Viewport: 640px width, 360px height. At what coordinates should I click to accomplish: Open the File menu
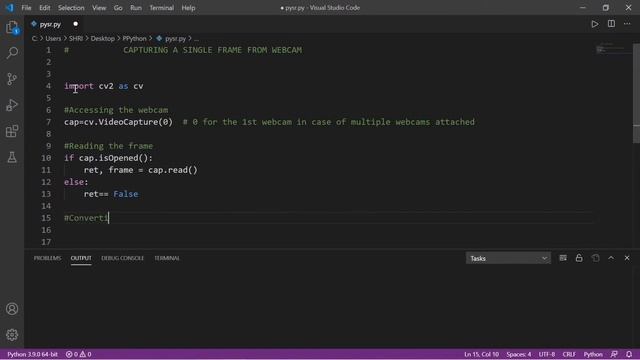(x=26, y=8)
